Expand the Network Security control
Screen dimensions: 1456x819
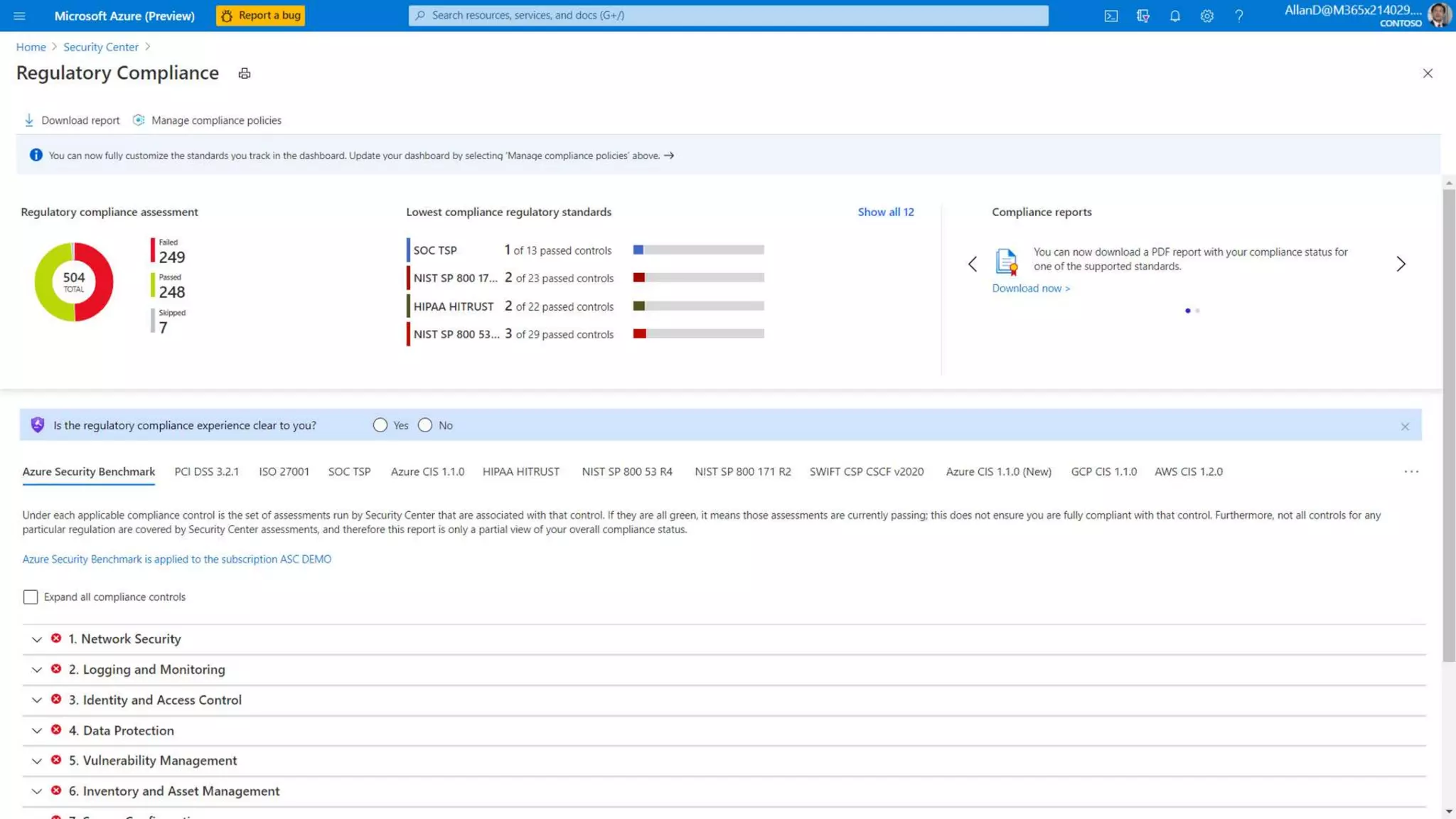[x=37, y=639]
